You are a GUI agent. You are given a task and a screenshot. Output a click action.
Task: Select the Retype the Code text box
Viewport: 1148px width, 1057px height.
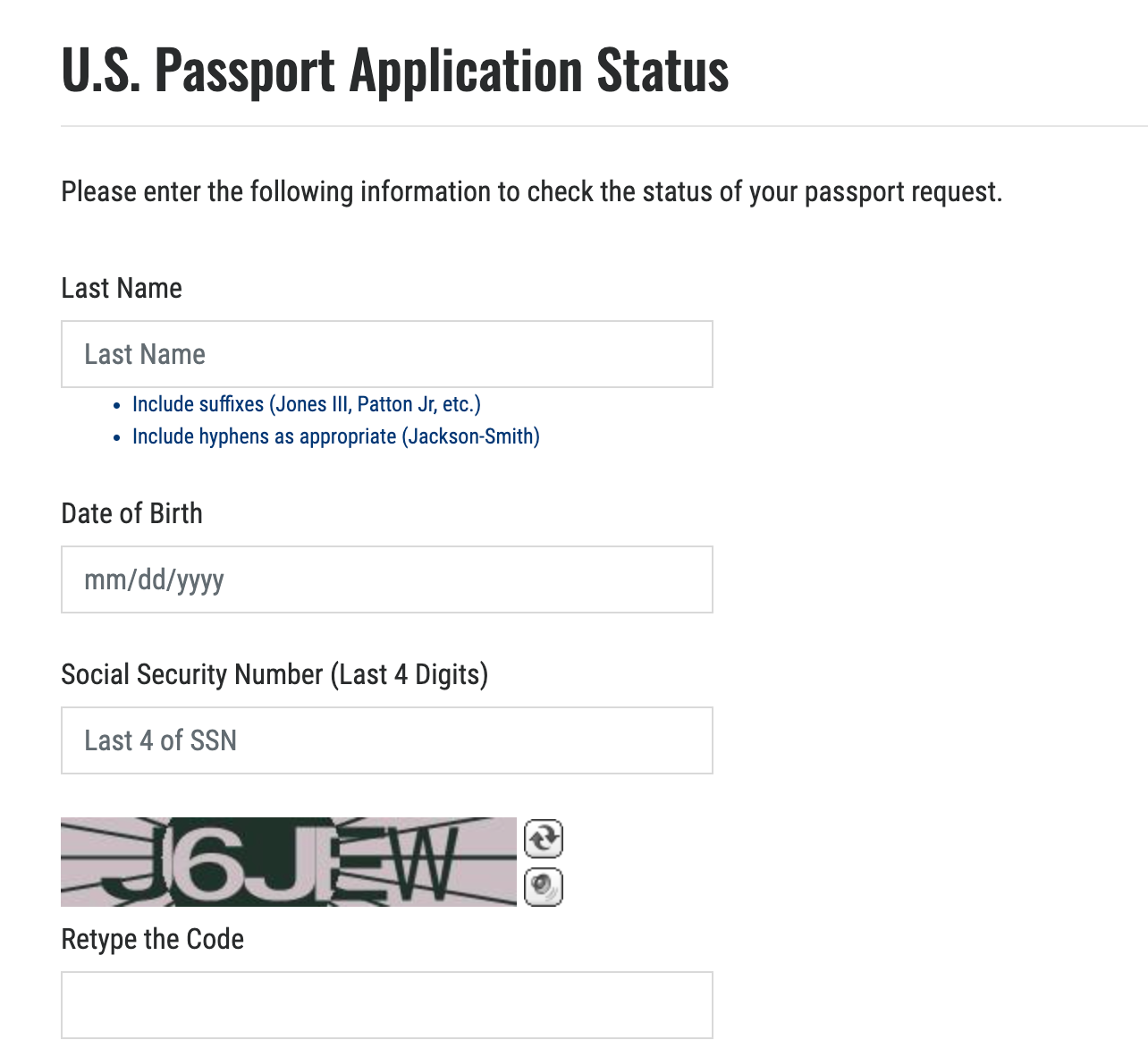point(386,1004)
